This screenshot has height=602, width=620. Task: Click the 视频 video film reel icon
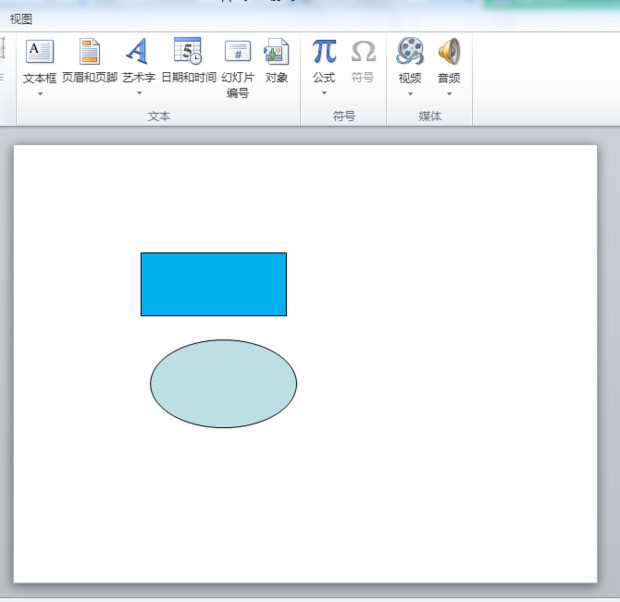410,51
